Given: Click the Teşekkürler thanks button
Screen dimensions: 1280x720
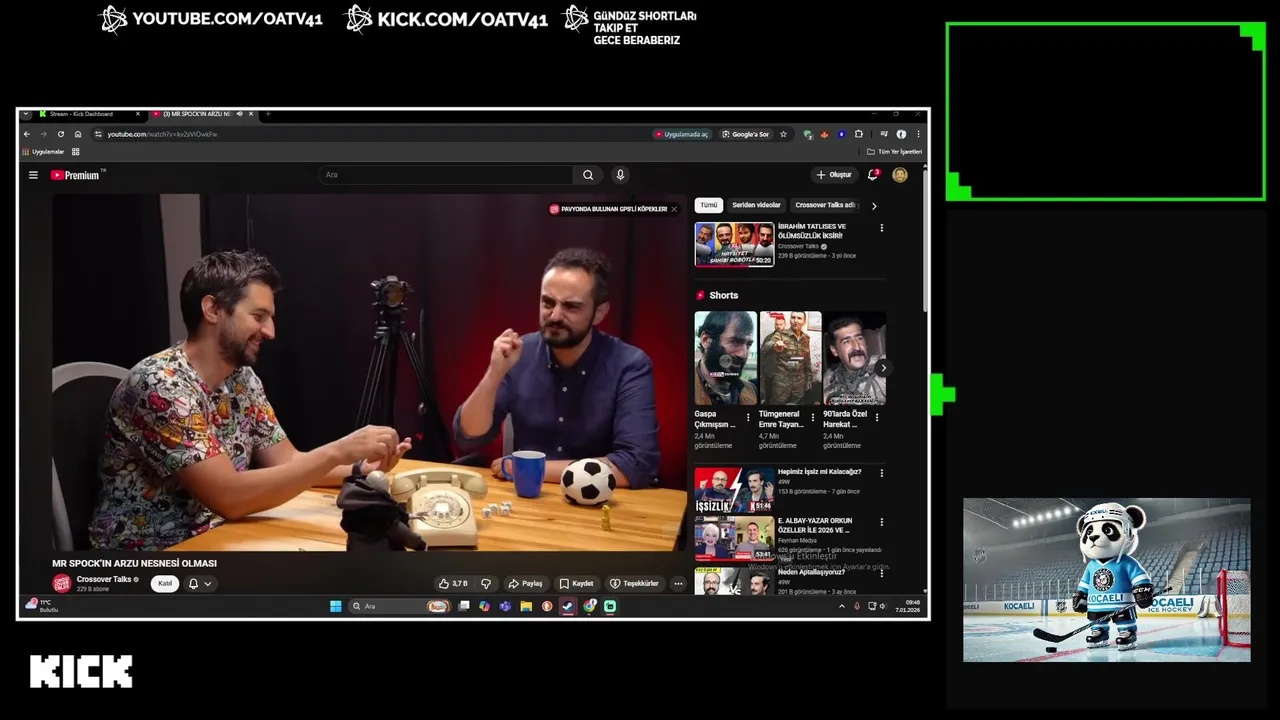Looking at the screenshot, I should pyautogui.click(x=634, y=583).
